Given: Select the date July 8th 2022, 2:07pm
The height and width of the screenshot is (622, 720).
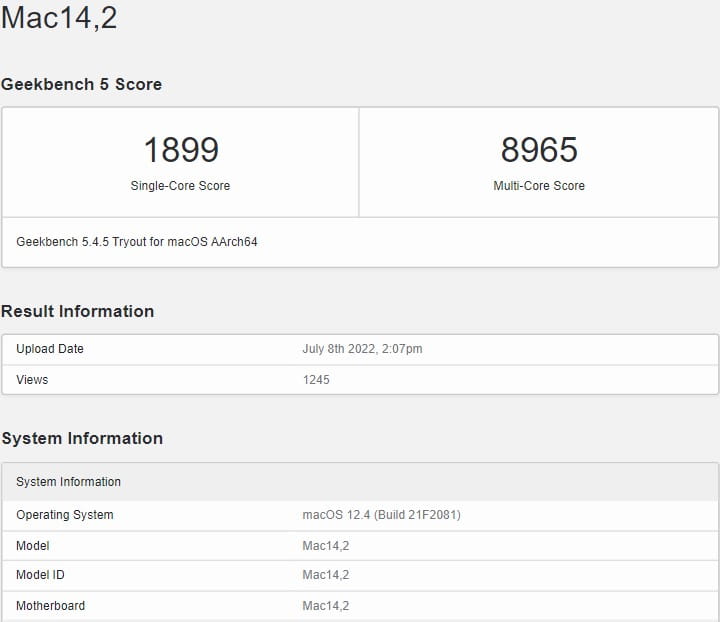Looking at the screenshot, I should [362, 349].
